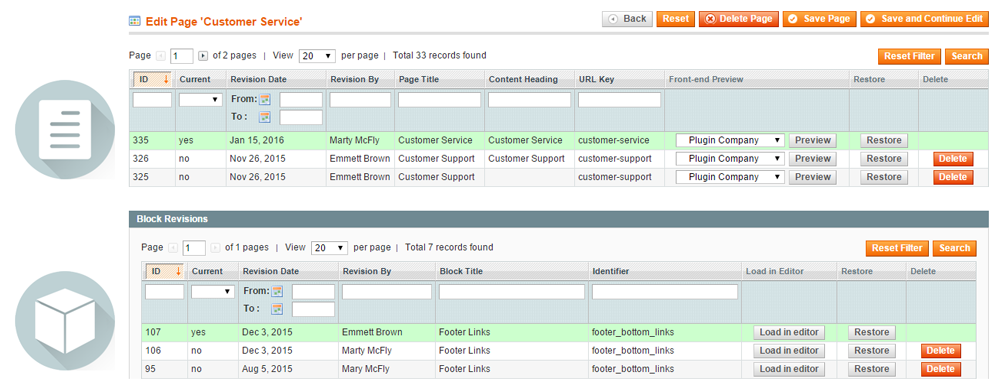
Task: Click the Reset button in page header
Action: pyautogui.click(x=675, y=19)
